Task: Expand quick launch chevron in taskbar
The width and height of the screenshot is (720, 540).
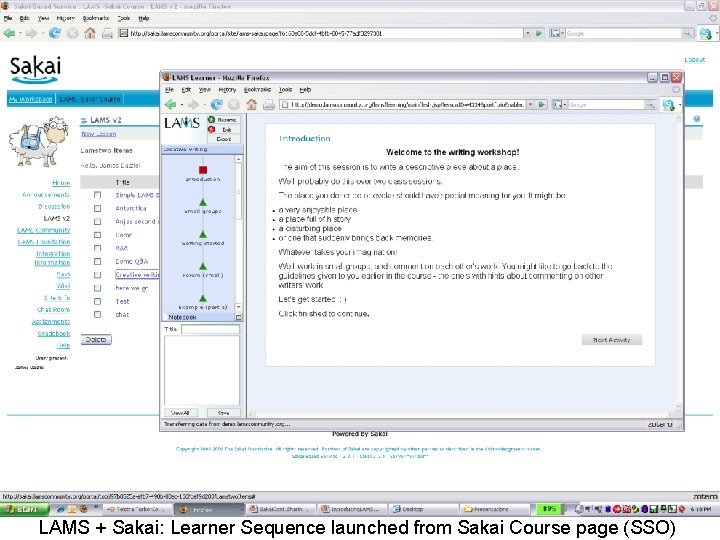Action: click(x=96, y=507)
